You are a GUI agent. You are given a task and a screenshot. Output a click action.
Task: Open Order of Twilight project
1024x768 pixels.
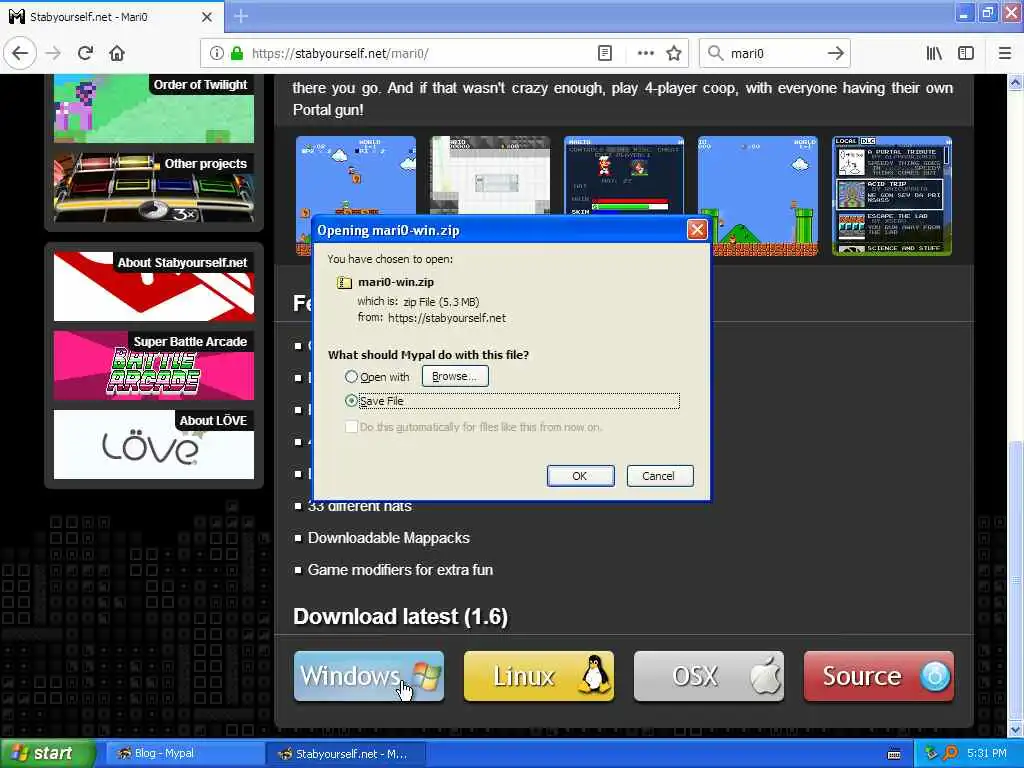click(x=154, y=108)
